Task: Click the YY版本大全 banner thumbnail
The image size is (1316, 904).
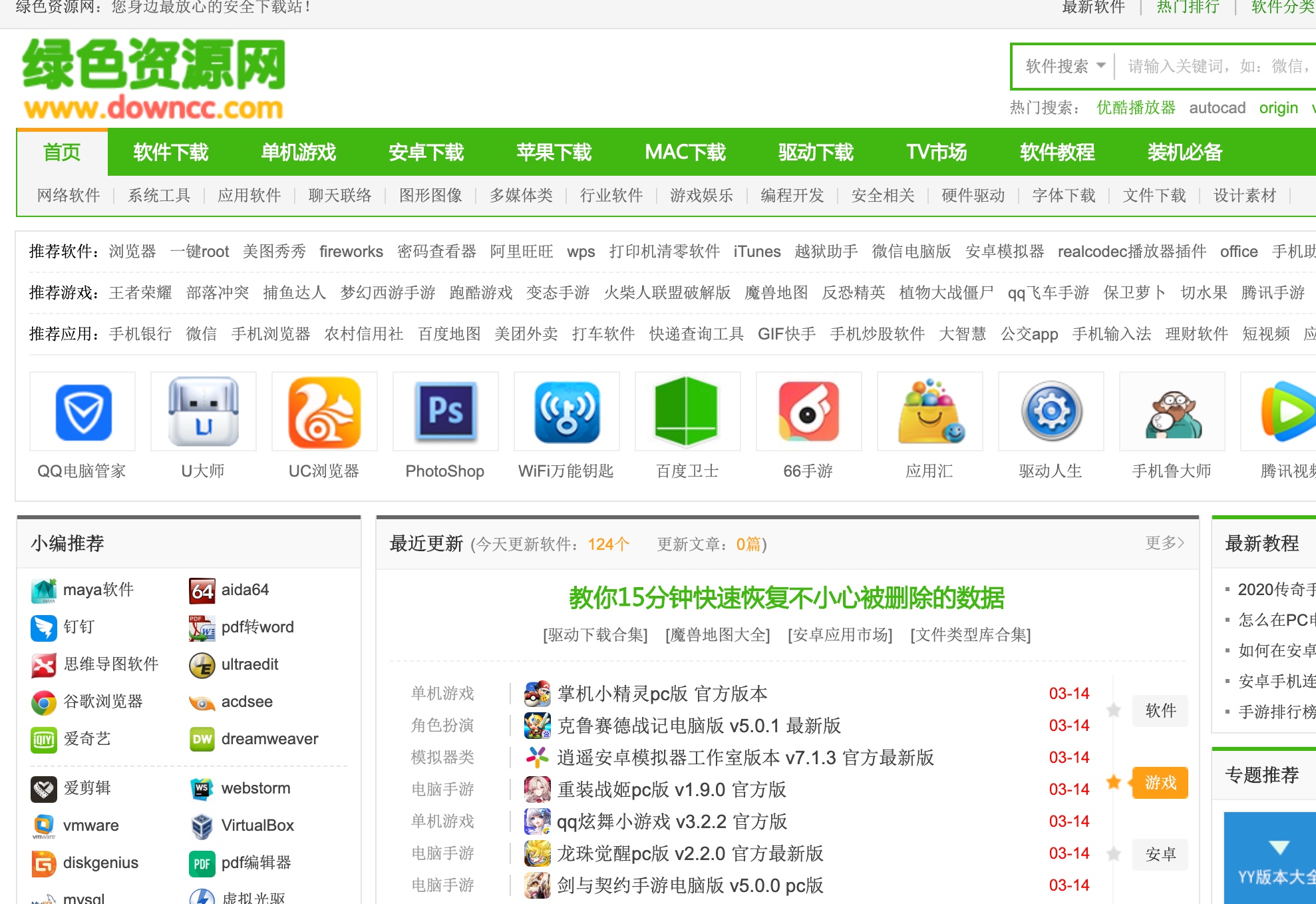Action: [1270, 857]
